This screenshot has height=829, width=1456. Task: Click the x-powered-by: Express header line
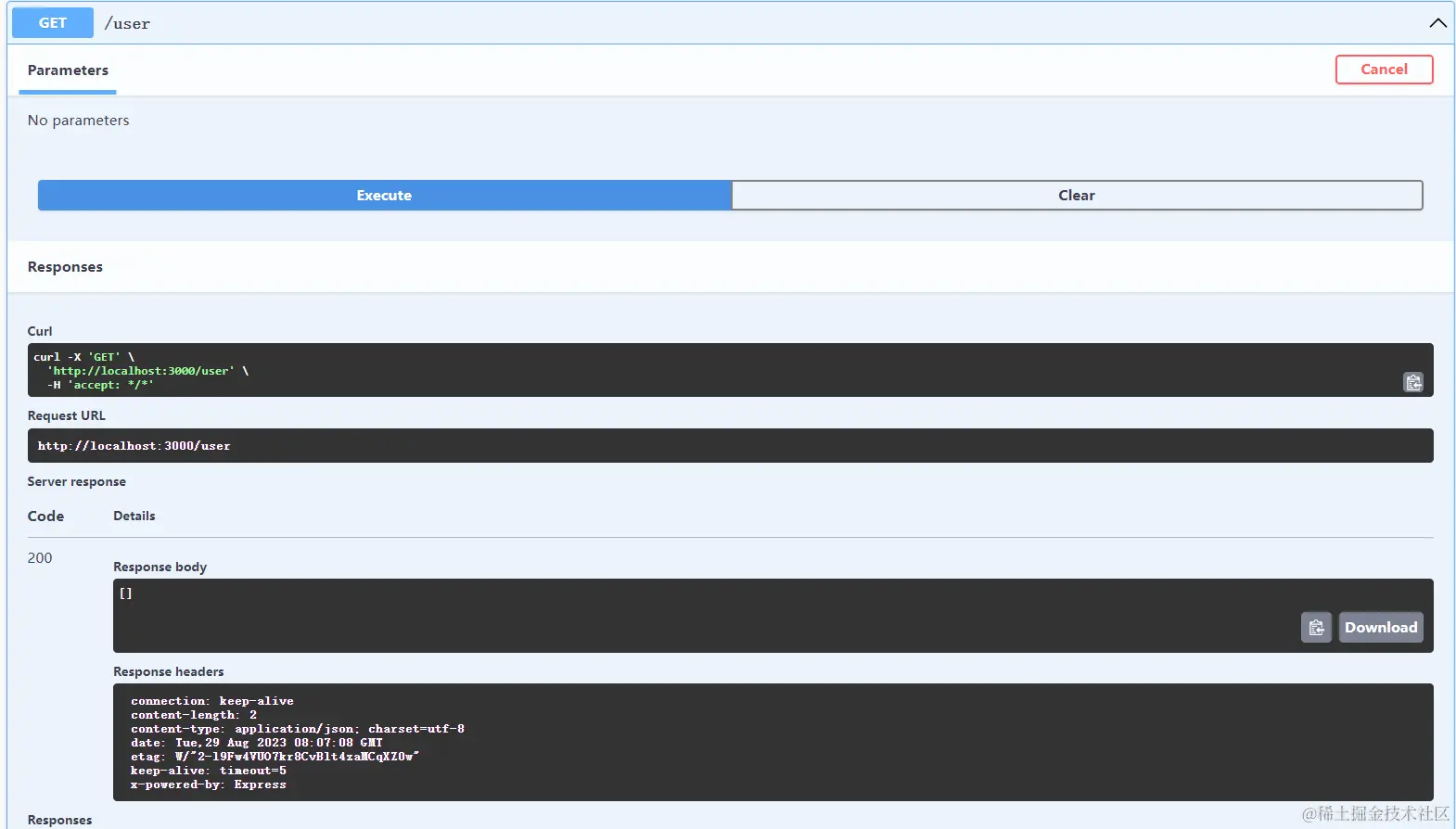[209, 784]
